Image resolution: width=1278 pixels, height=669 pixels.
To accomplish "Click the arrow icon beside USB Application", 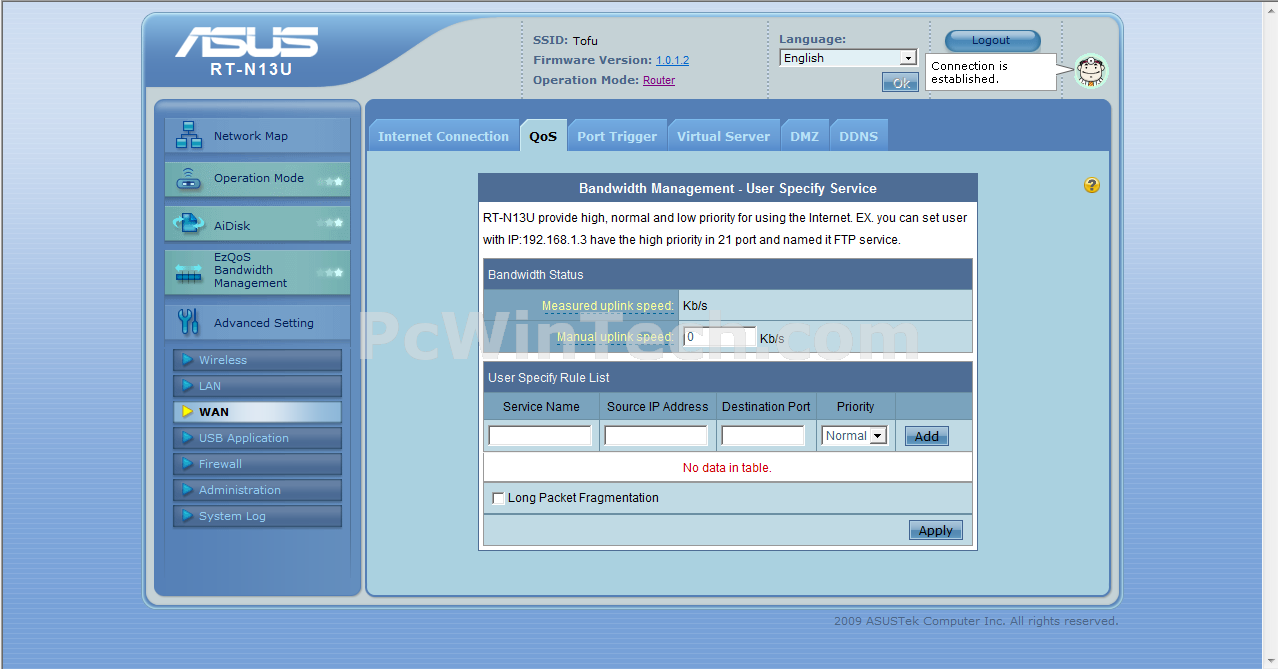I will [x=187, y=438].
